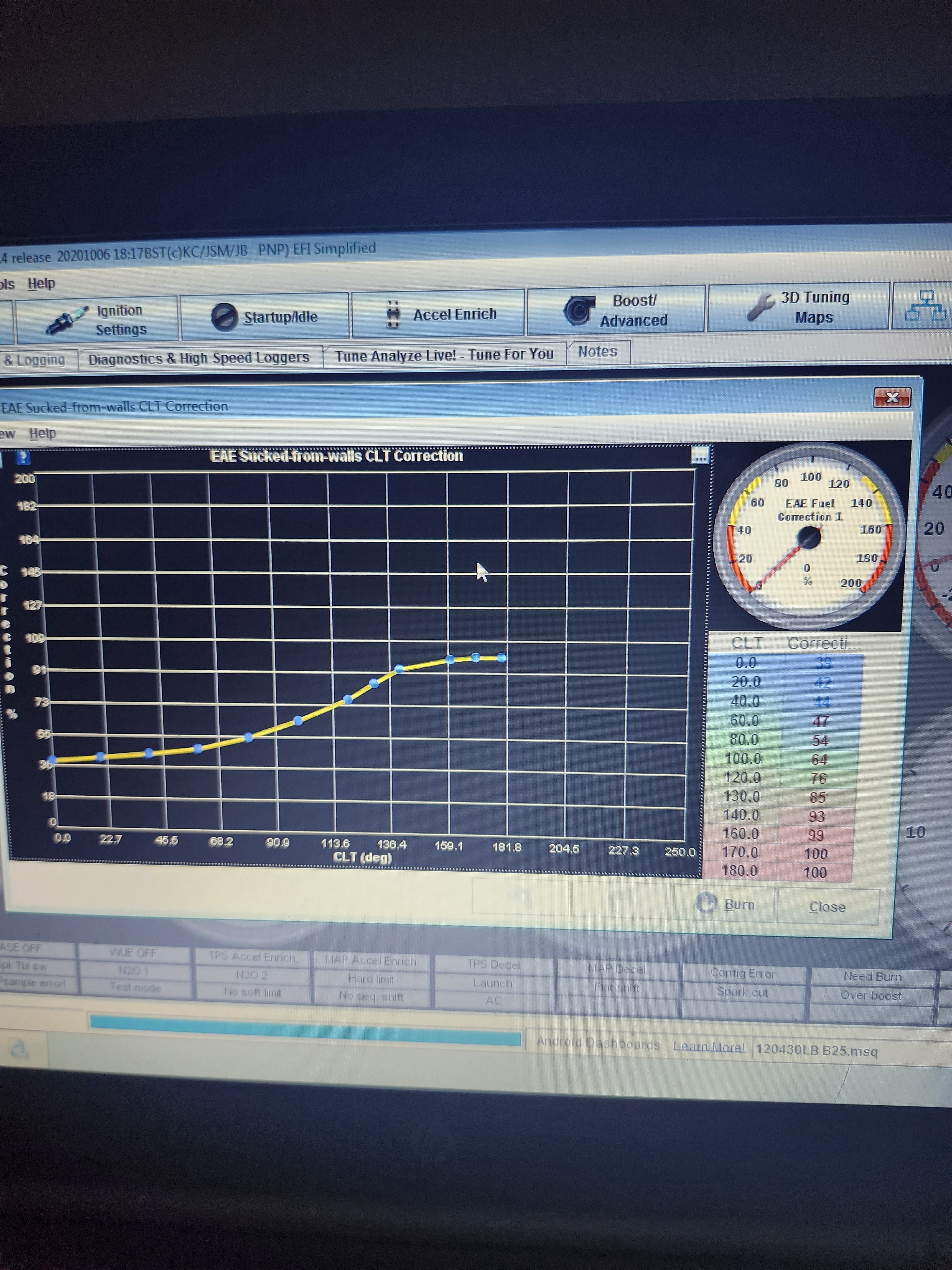Click the TPS Accel Enrich status indicator

coord(253,957)
